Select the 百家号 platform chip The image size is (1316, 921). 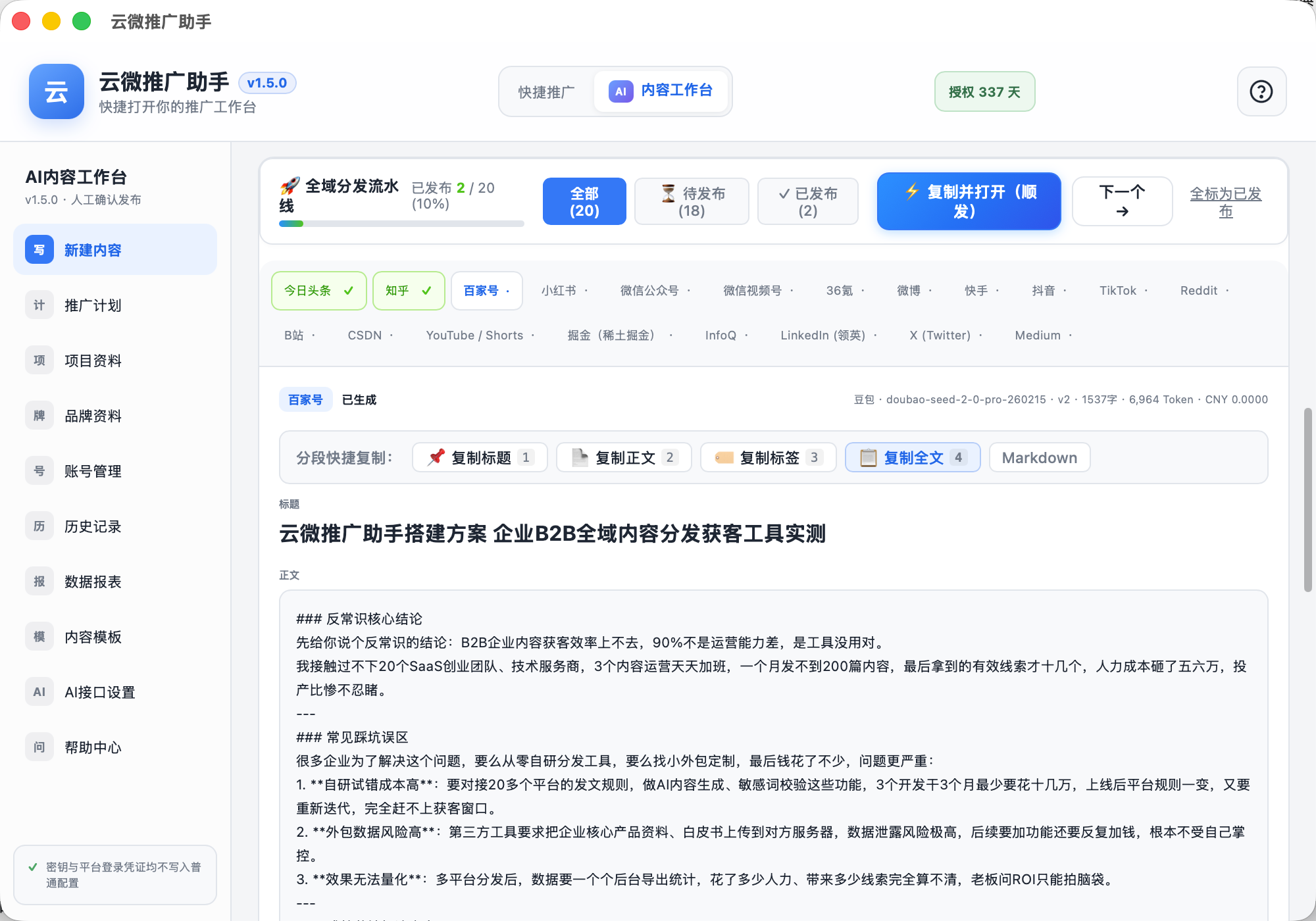(487, 291)
